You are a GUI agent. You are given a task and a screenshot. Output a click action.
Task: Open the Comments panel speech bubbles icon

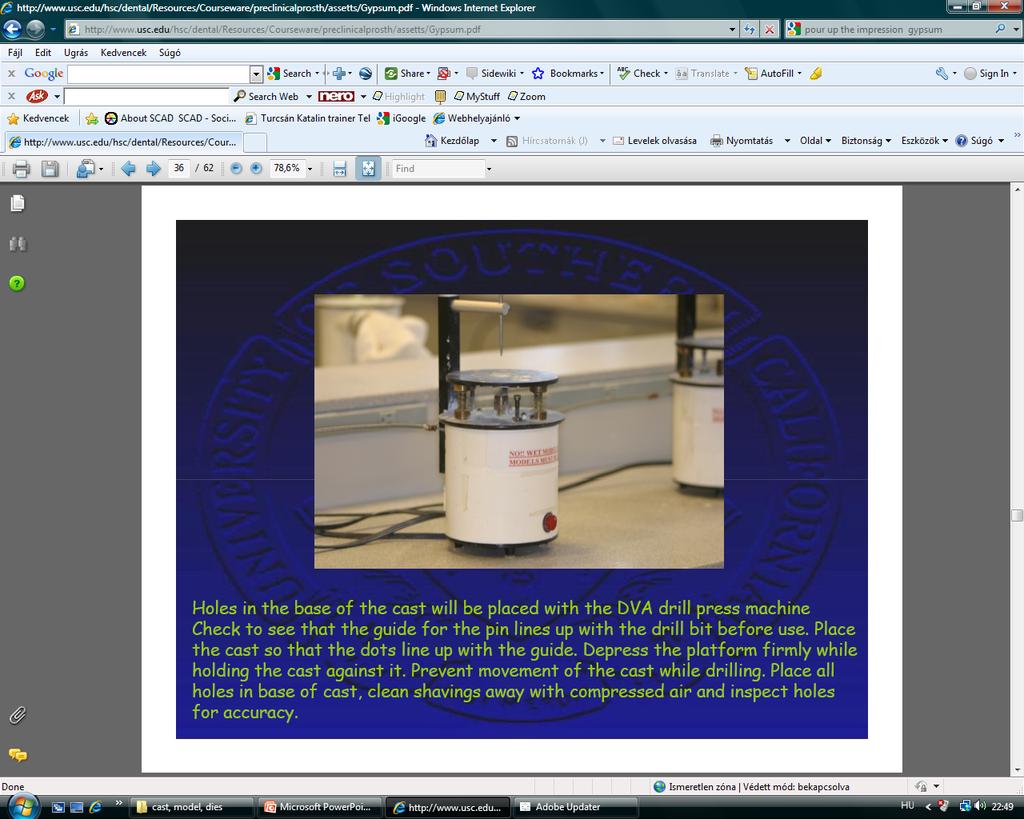pos(18,756)
